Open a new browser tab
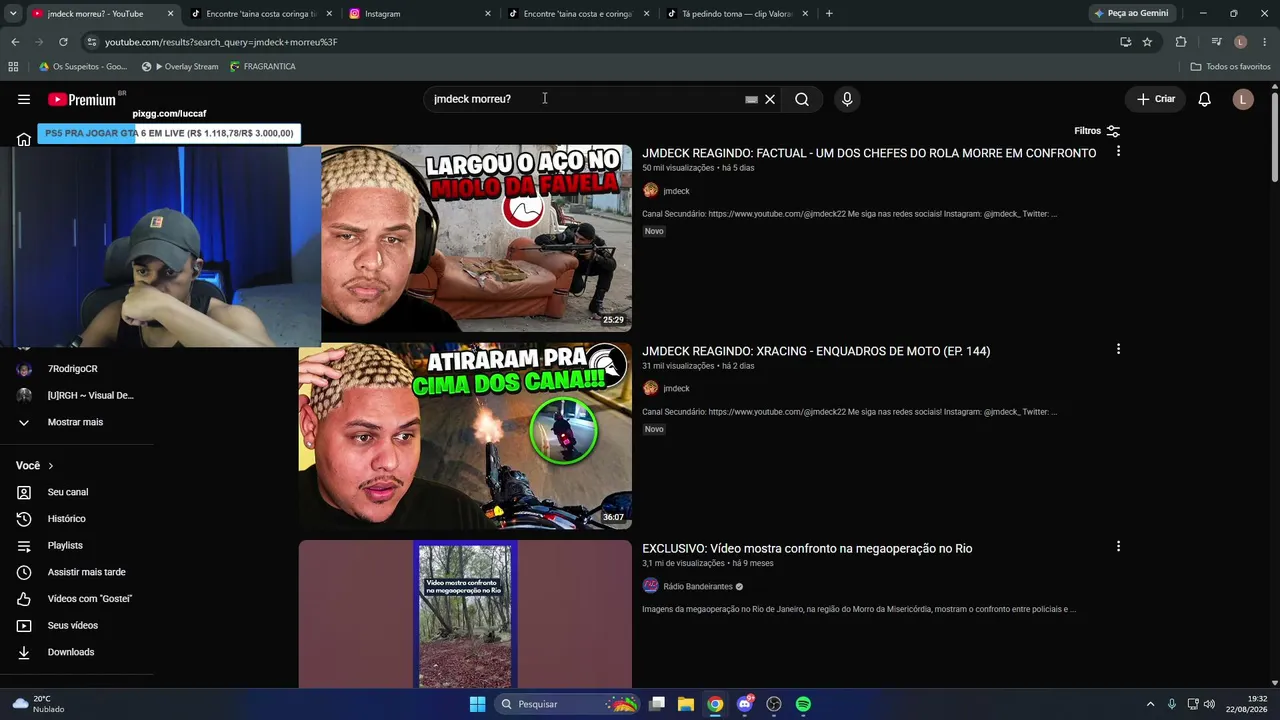The image size is (1280, 720). coord(829,14)
